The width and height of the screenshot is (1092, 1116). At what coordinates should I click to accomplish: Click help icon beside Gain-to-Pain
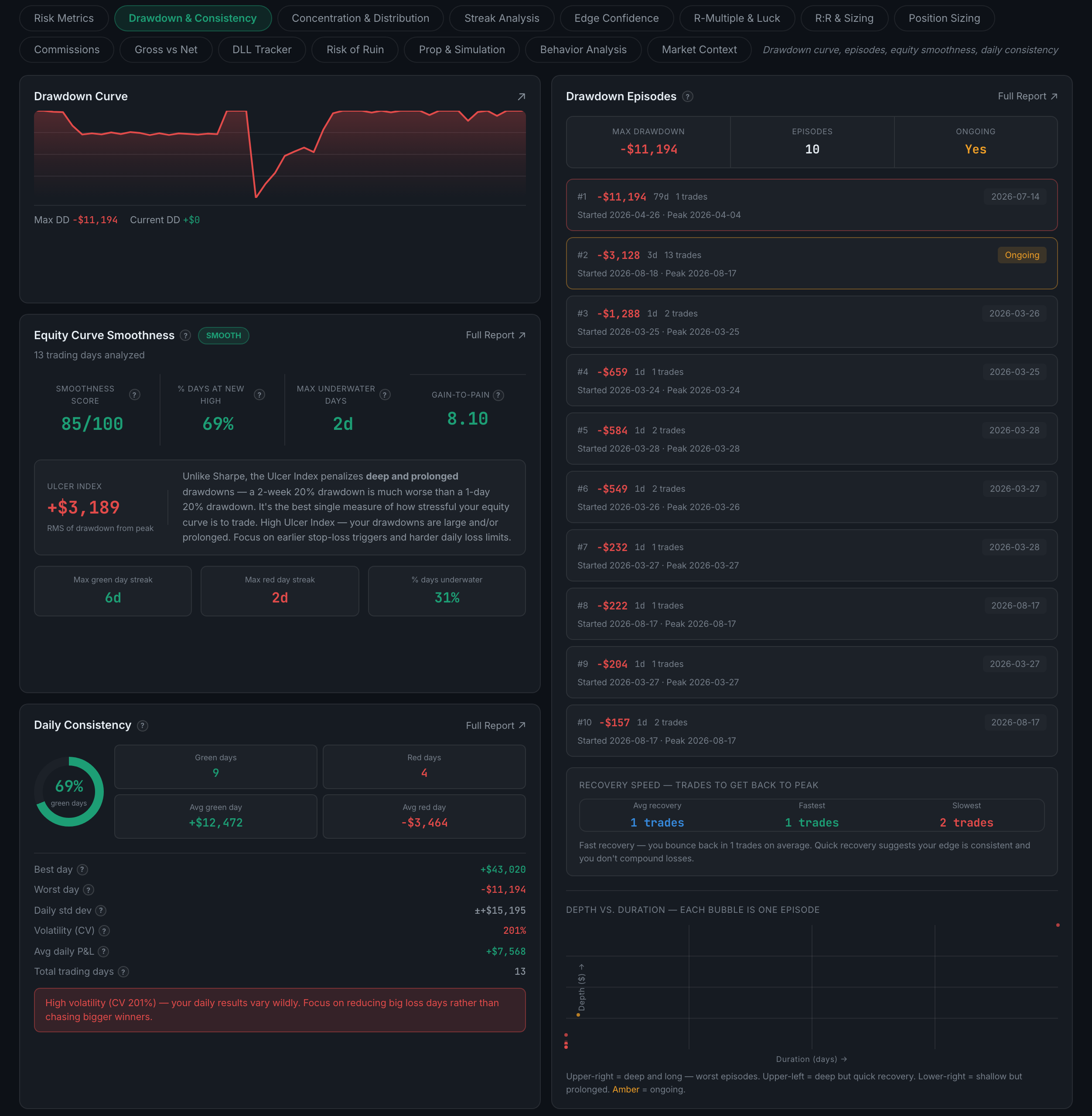pos(498,395)
